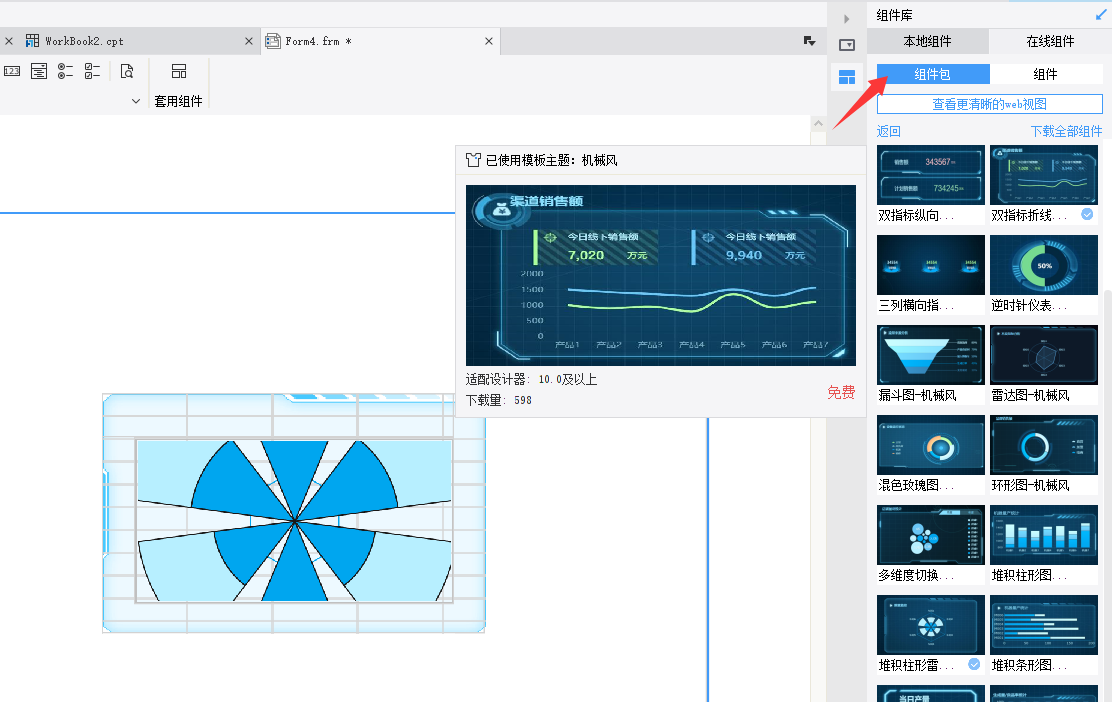Pick the checkbox group widget icon
Screen dimensions: 1112x702
pos(92,71)
